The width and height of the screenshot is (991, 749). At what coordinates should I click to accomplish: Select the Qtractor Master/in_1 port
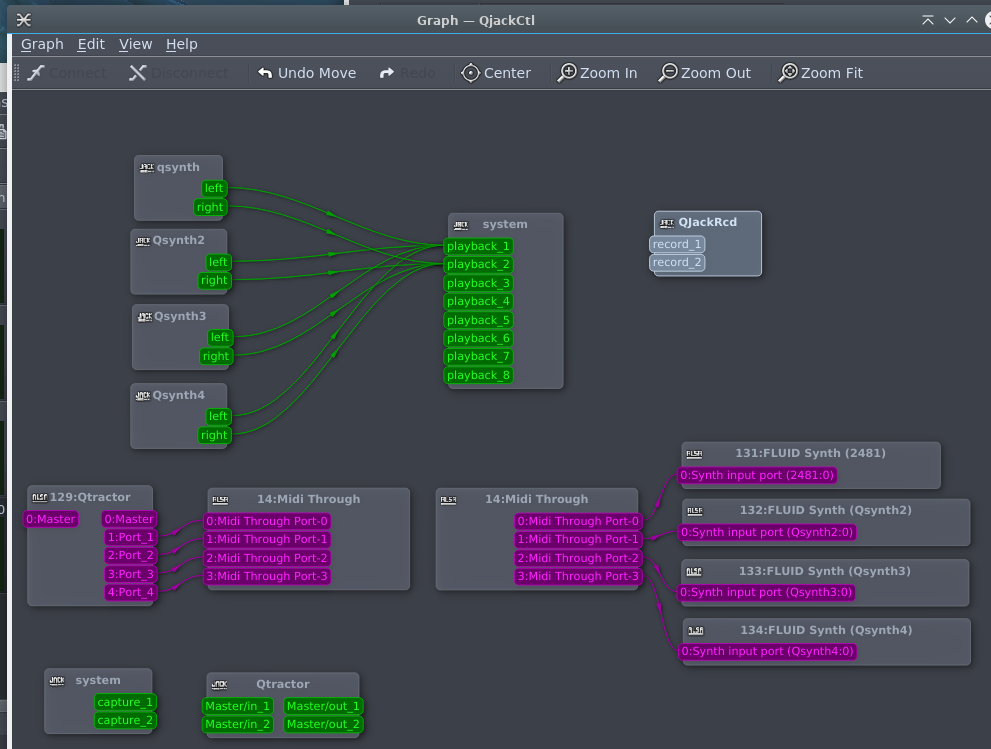point(238,706)
